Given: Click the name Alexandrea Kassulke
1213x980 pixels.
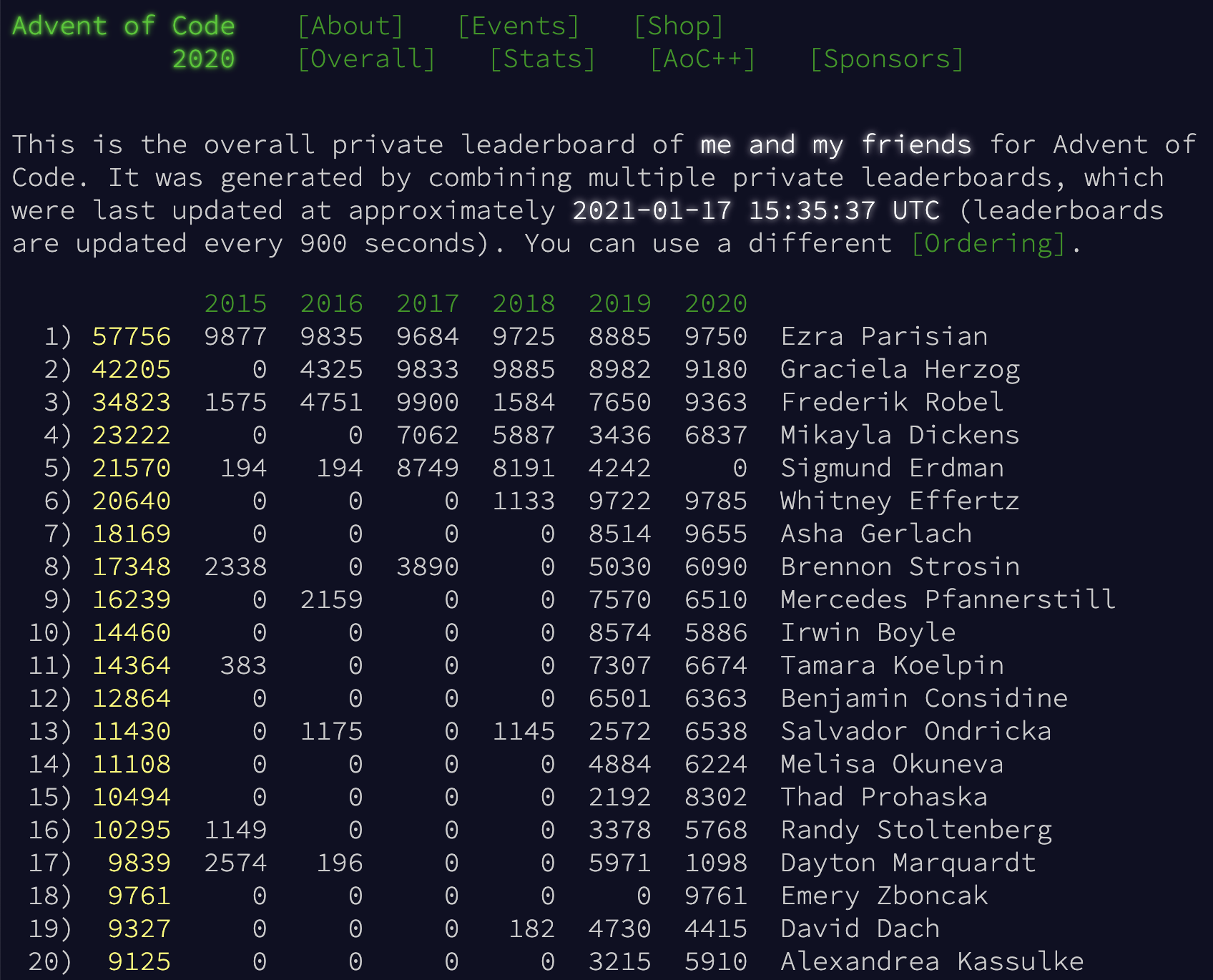Looking at the screenshot, I should (x=933, y=962).
